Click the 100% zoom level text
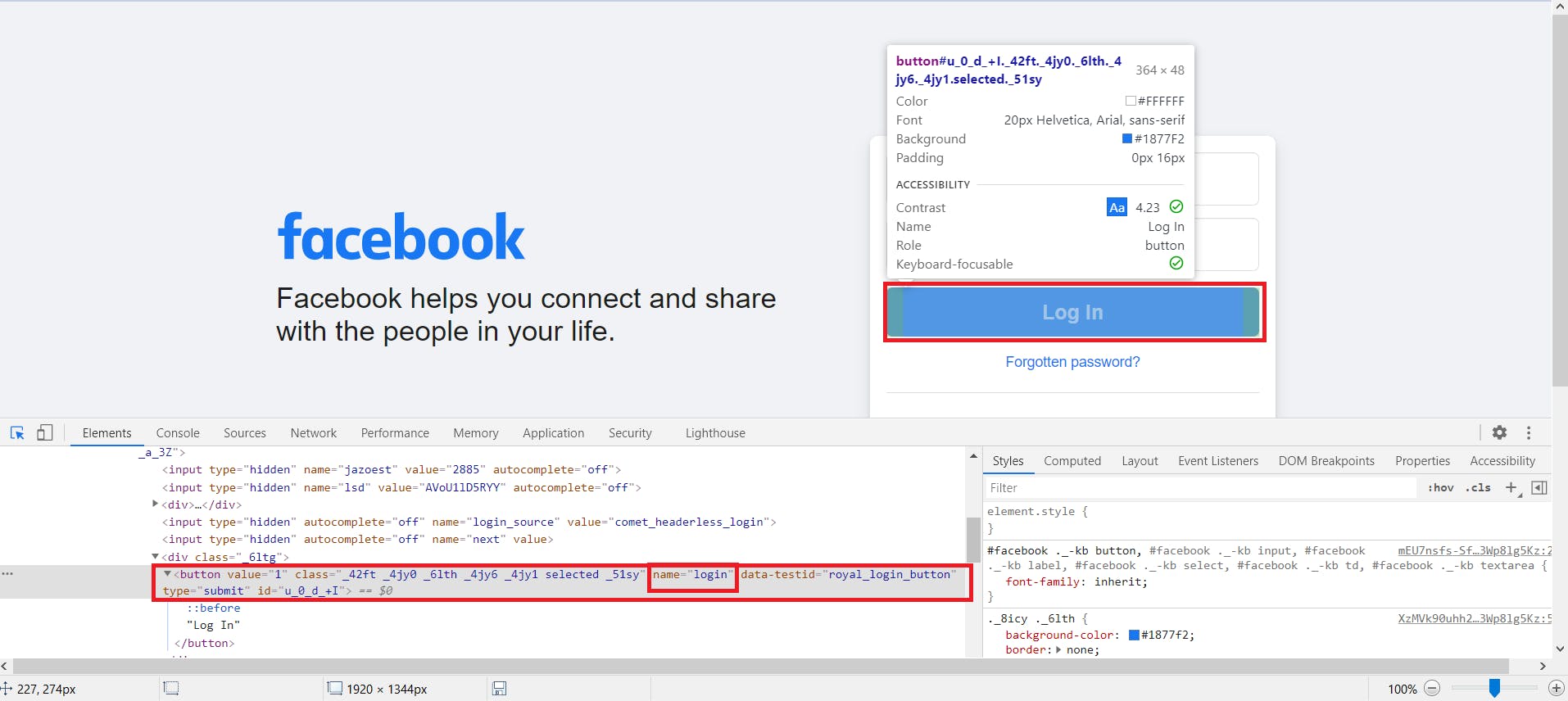Screen dimensions: 1568x701 [x=1402, y=689]
